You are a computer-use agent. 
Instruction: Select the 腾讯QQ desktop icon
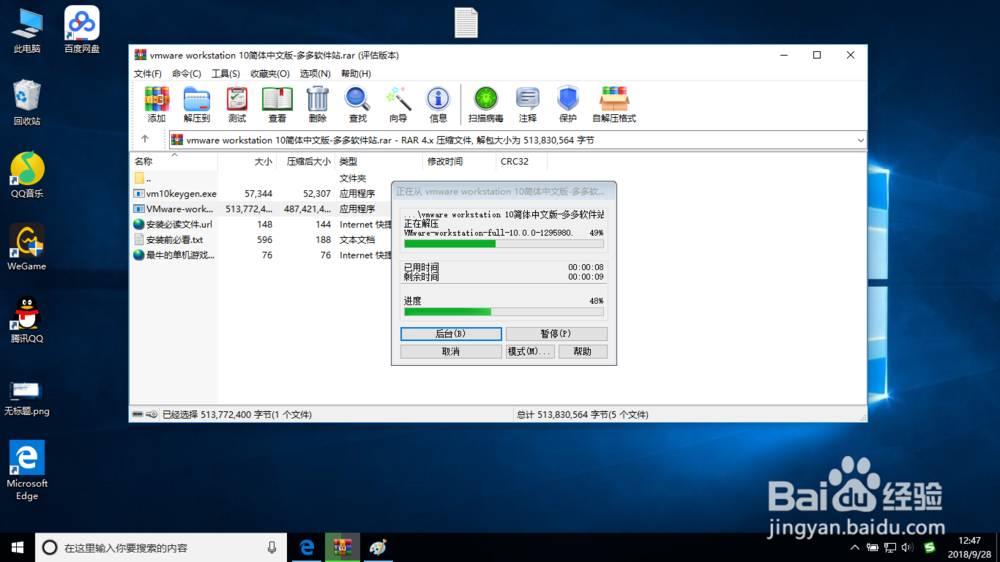(27, 320)
